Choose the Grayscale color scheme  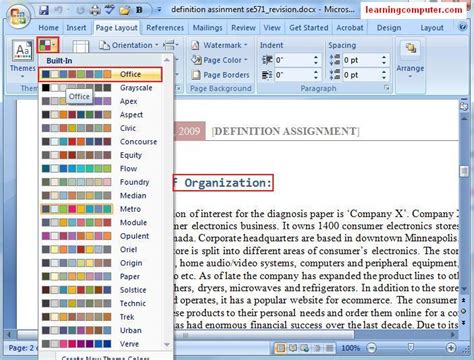[x=106, y=88]
